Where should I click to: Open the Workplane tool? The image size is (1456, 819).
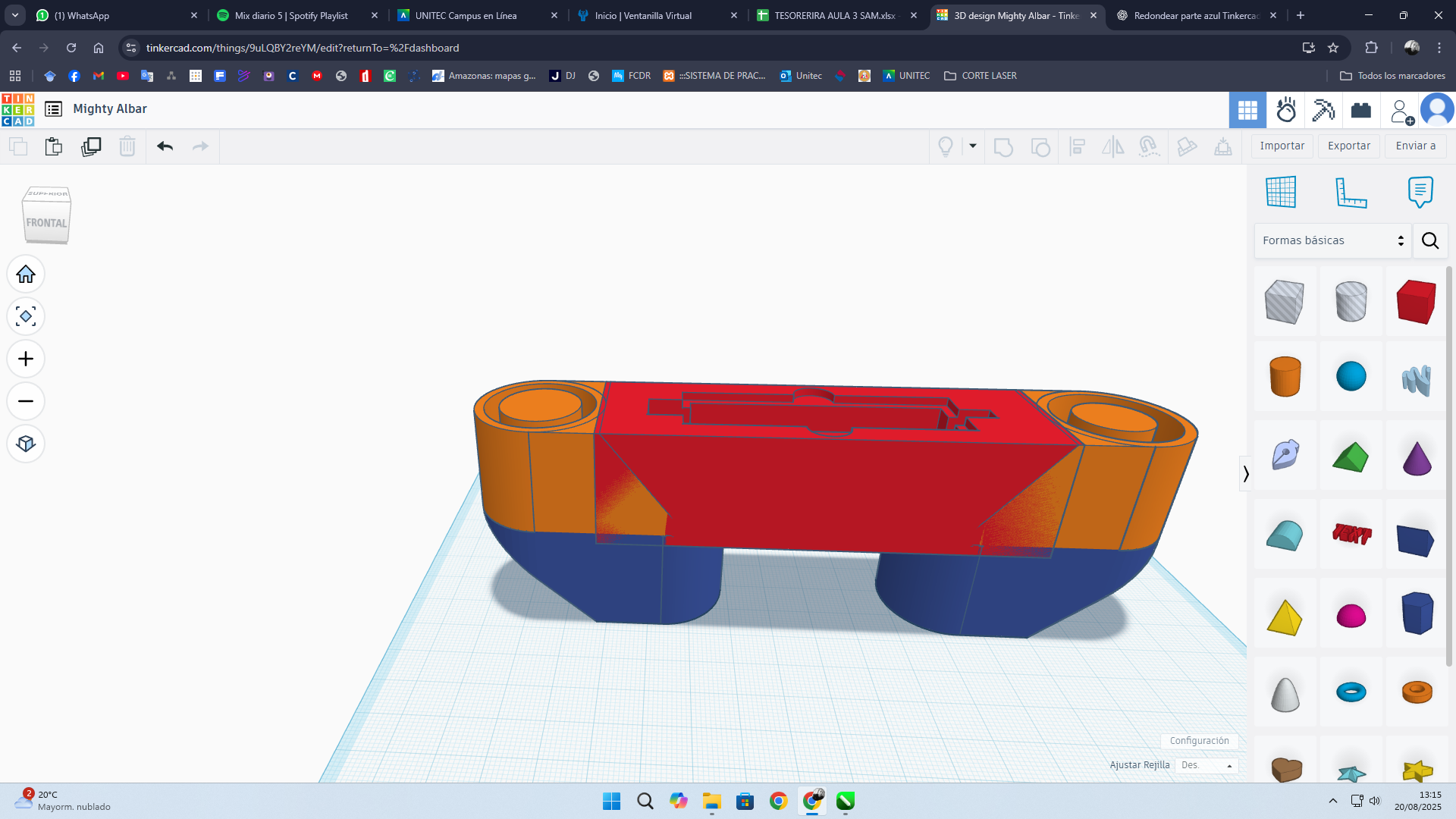pos(1281,192)
